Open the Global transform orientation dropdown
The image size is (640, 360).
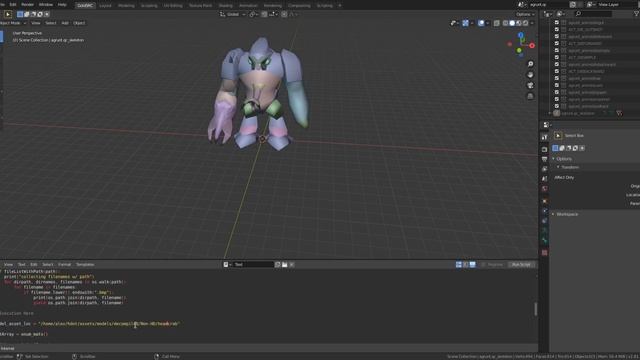233,14
